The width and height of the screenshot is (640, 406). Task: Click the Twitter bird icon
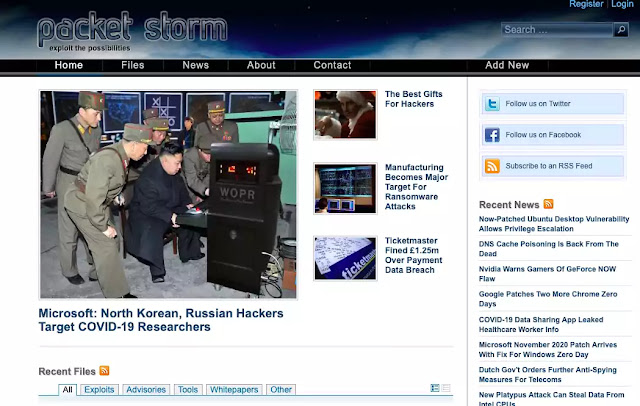[x=492, y=104]
